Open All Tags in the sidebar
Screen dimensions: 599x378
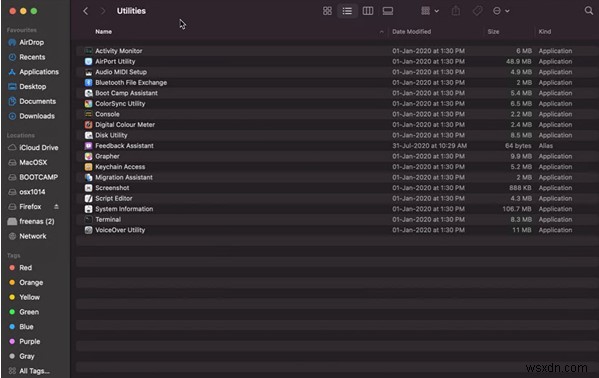point(34,371)
